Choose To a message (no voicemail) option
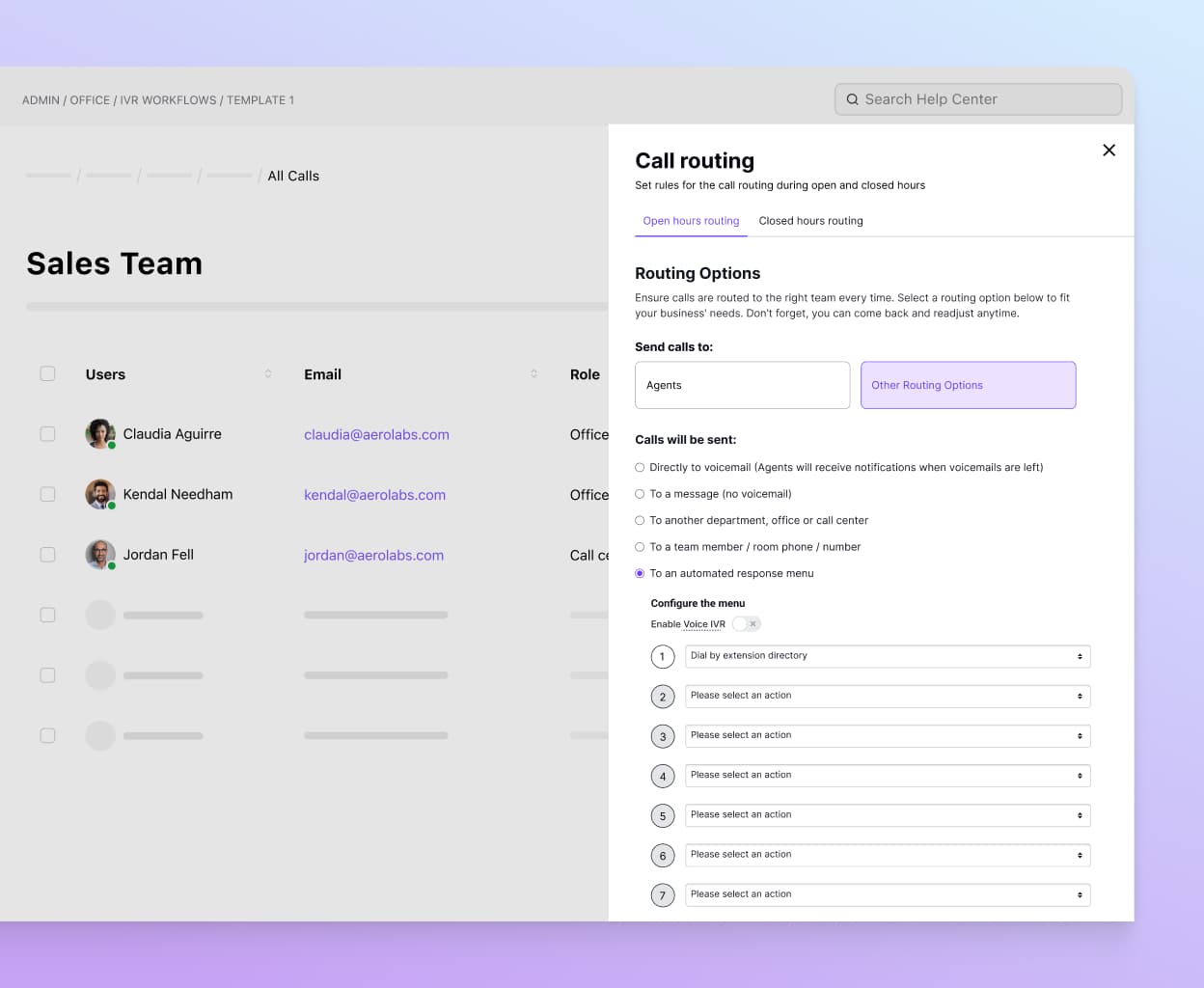 pyautogui.click(x=640, y=494)
